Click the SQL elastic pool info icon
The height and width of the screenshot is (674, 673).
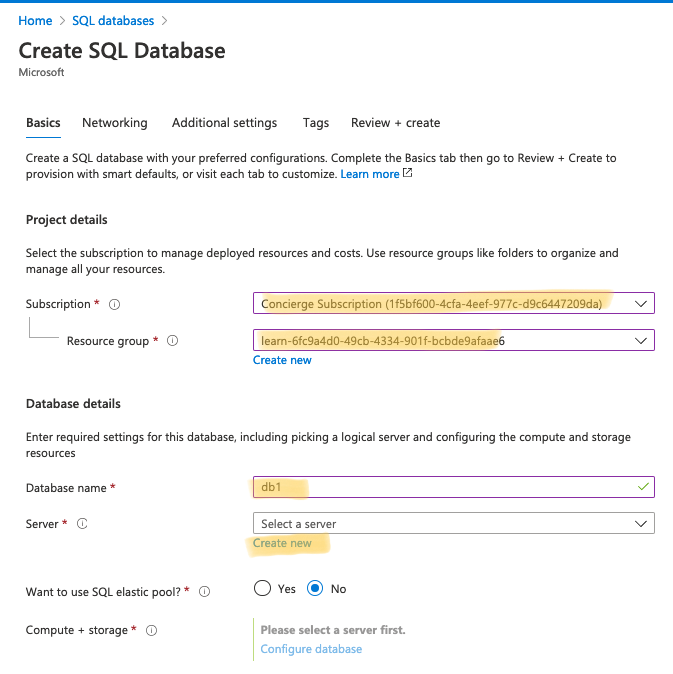pos(205,592)
